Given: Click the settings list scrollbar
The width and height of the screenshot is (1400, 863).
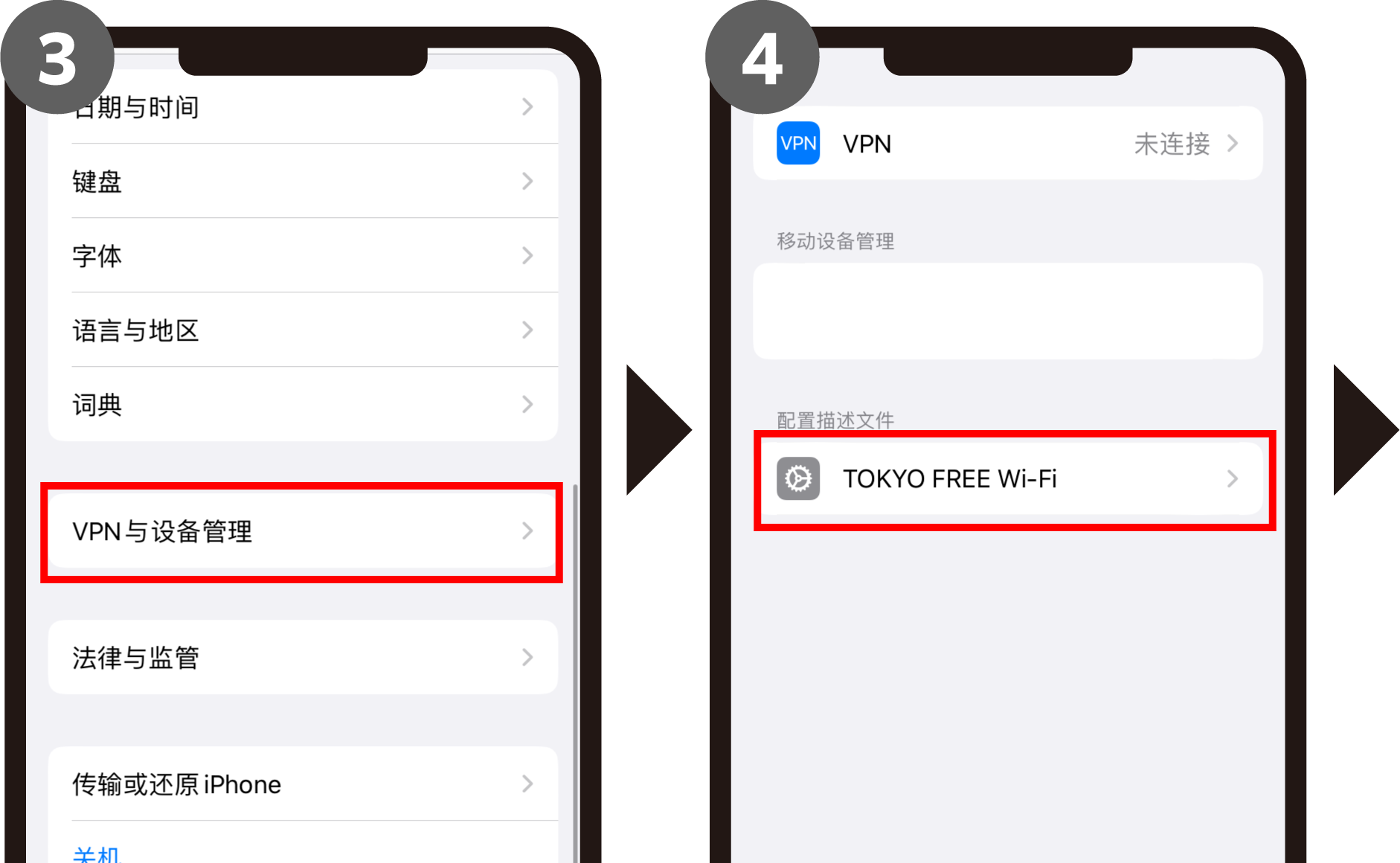Looking at the screenshot, I should pyautogui.click(x=575, y=670).
